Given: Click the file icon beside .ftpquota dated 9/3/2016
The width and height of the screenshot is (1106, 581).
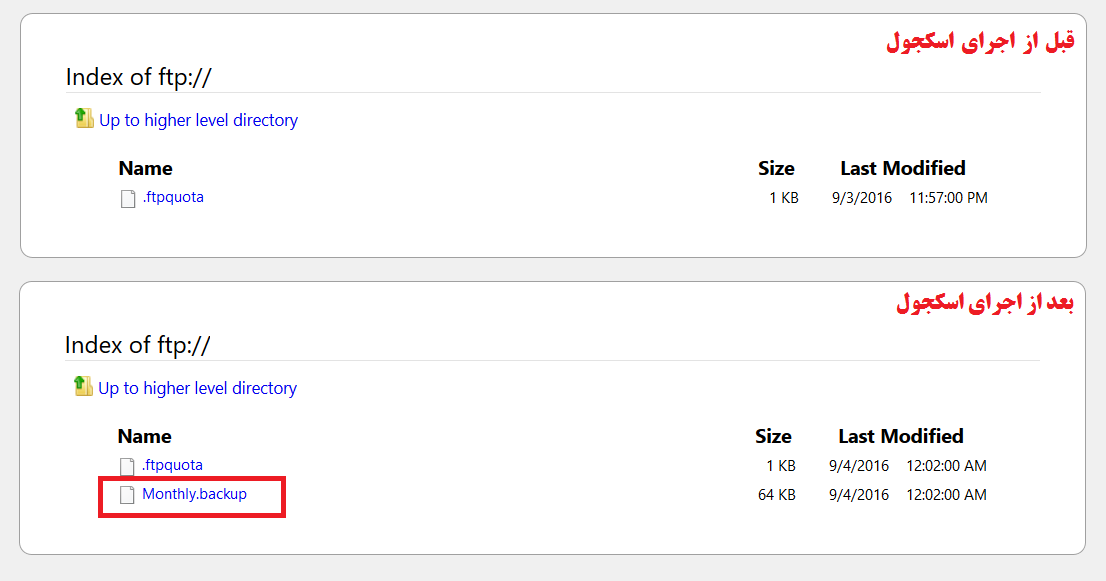Looking at the screenshot, I should click(128, 199).
